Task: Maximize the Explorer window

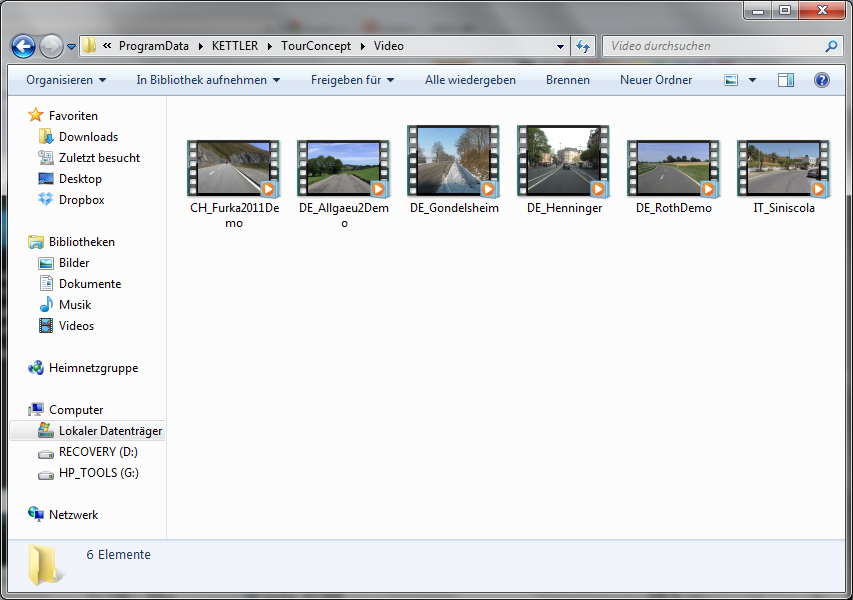Action: 784,10
